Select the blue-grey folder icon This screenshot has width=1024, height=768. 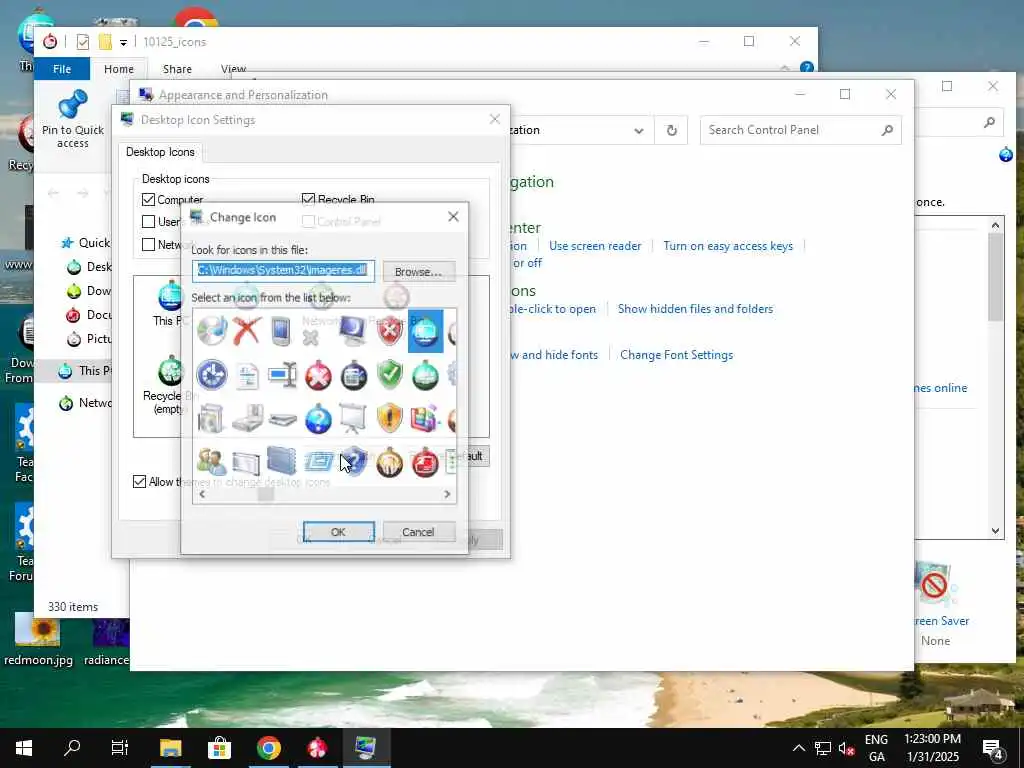coord(281,461)
